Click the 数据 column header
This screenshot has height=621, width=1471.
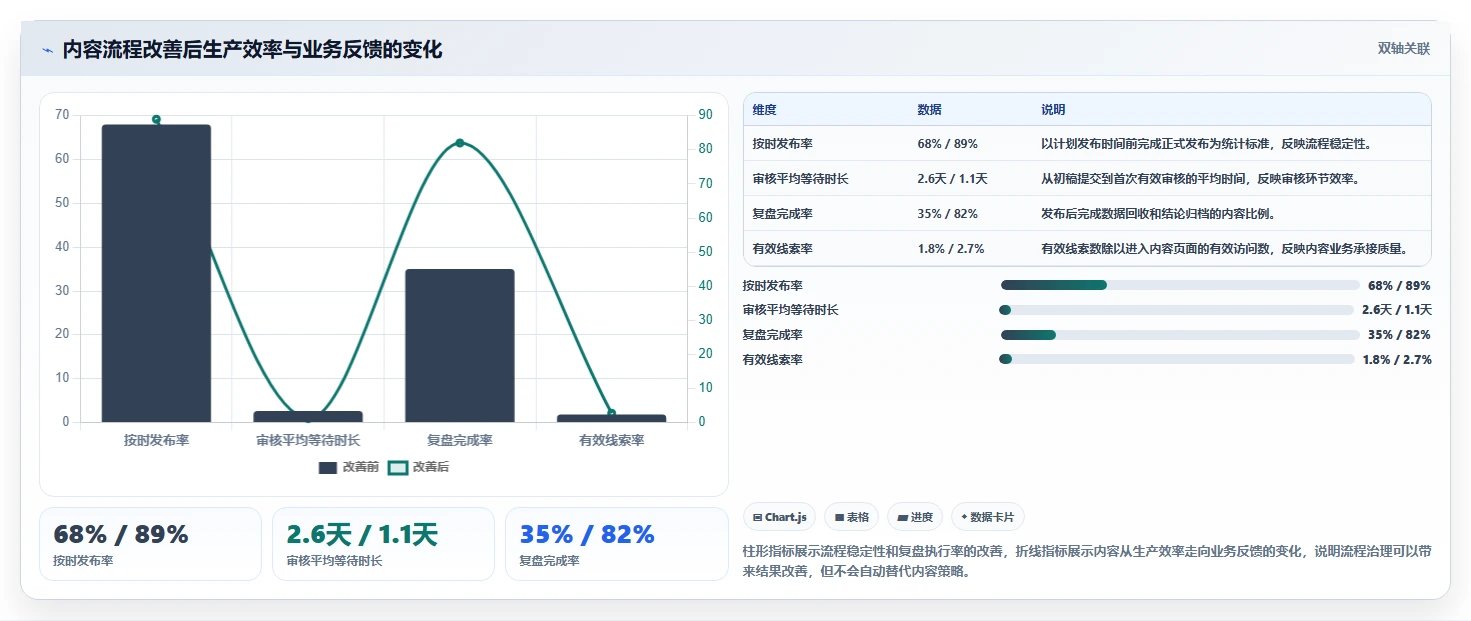coord(929,110)
